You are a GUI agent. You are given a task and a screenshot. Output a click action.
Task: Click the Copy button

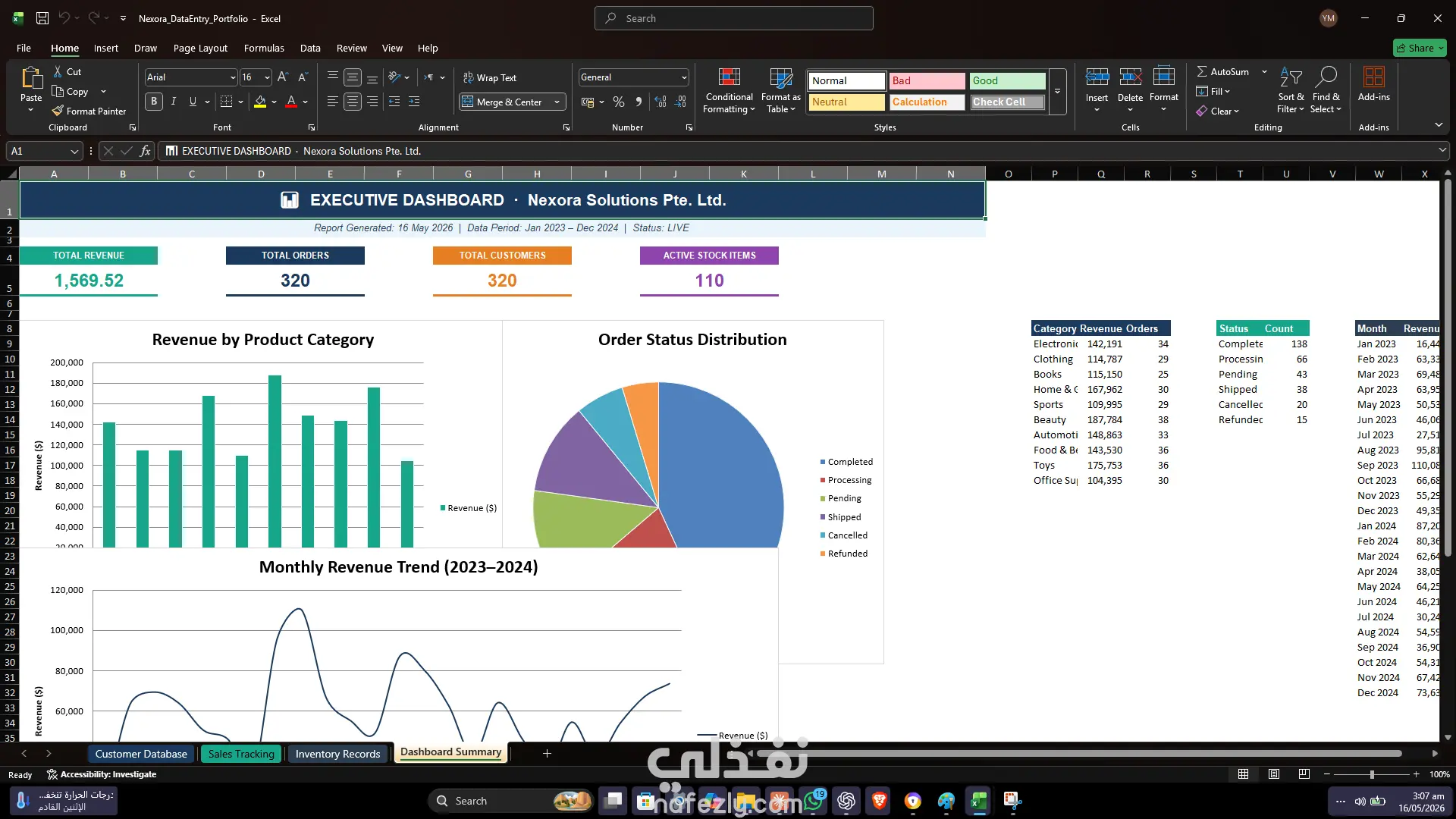[x=71, y=91]
